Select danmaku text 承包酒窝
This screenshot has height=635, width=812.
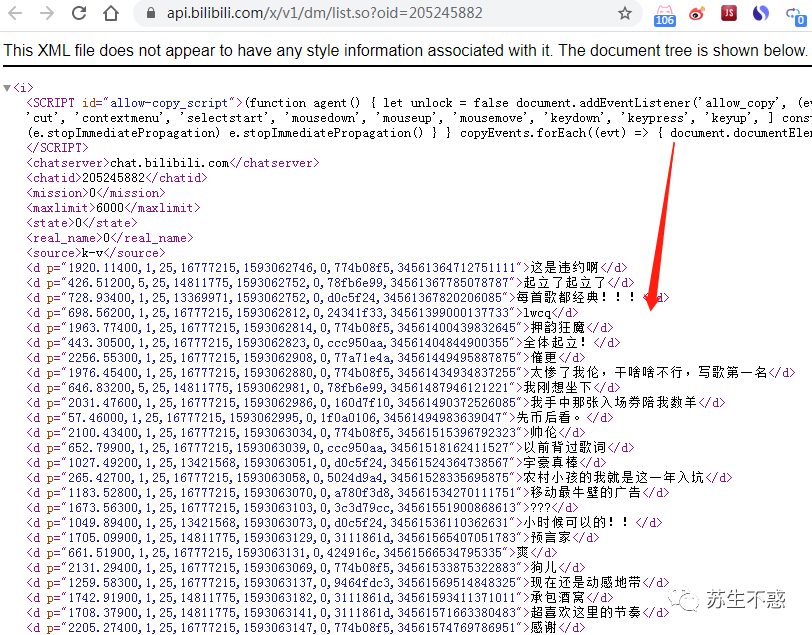pyautogui.click(x=558, y=598)
